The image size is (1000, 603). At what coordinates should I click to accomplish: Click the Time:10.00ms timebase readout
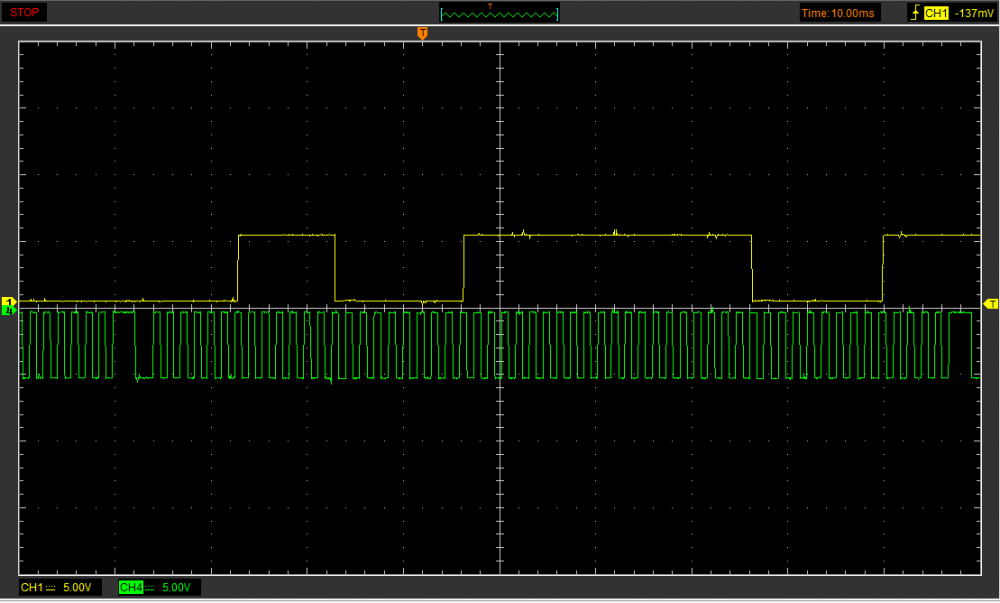[838, 13]
